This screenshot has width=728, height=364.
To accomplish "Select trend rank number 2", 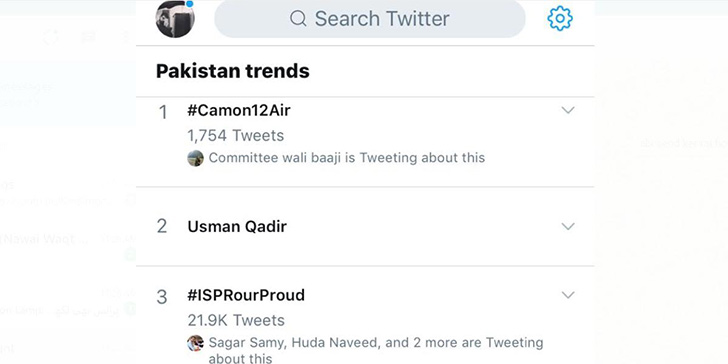I will (x=162, y=226).
